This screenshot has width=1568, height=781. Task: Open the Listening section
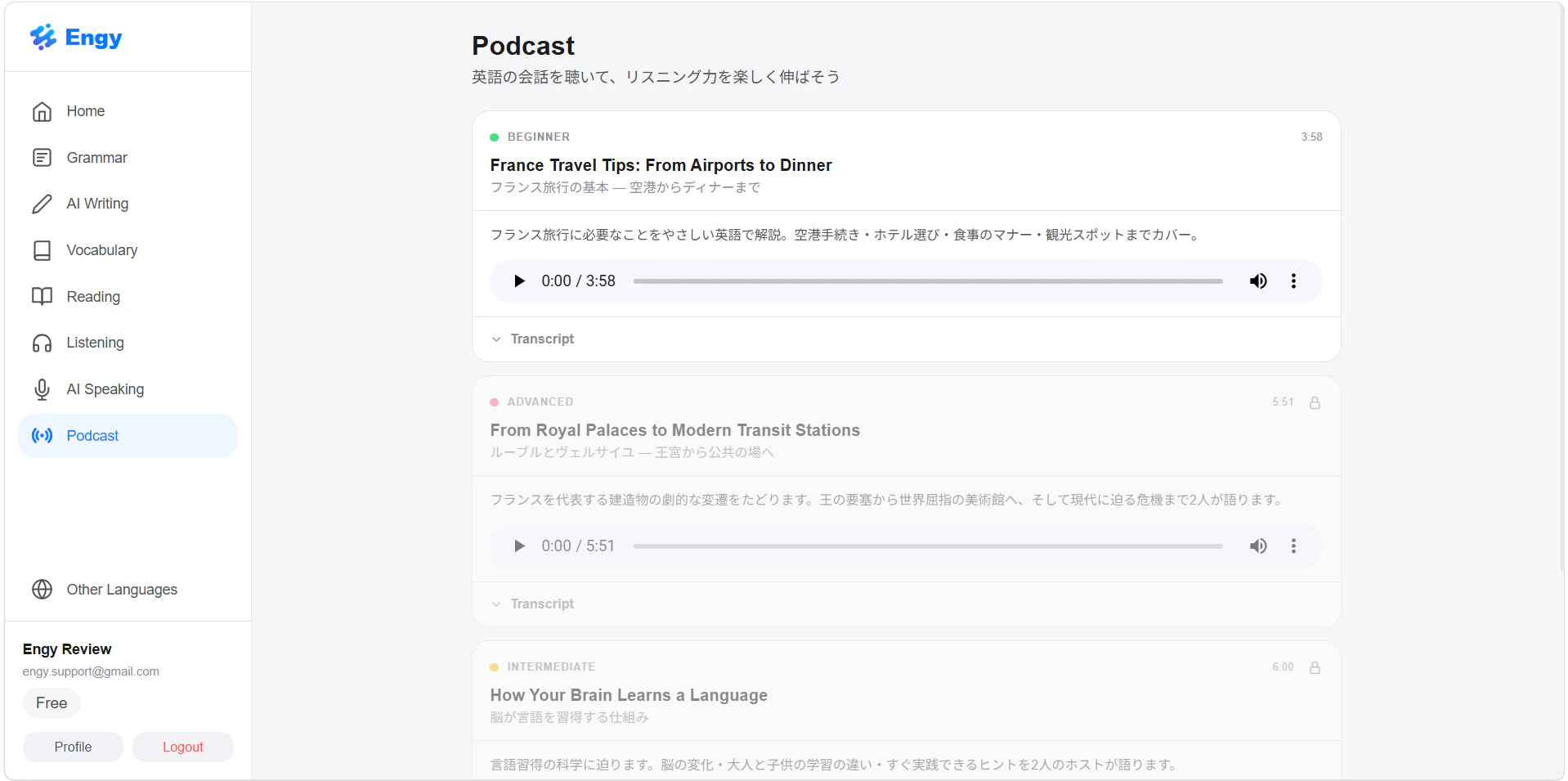point(128,343)
